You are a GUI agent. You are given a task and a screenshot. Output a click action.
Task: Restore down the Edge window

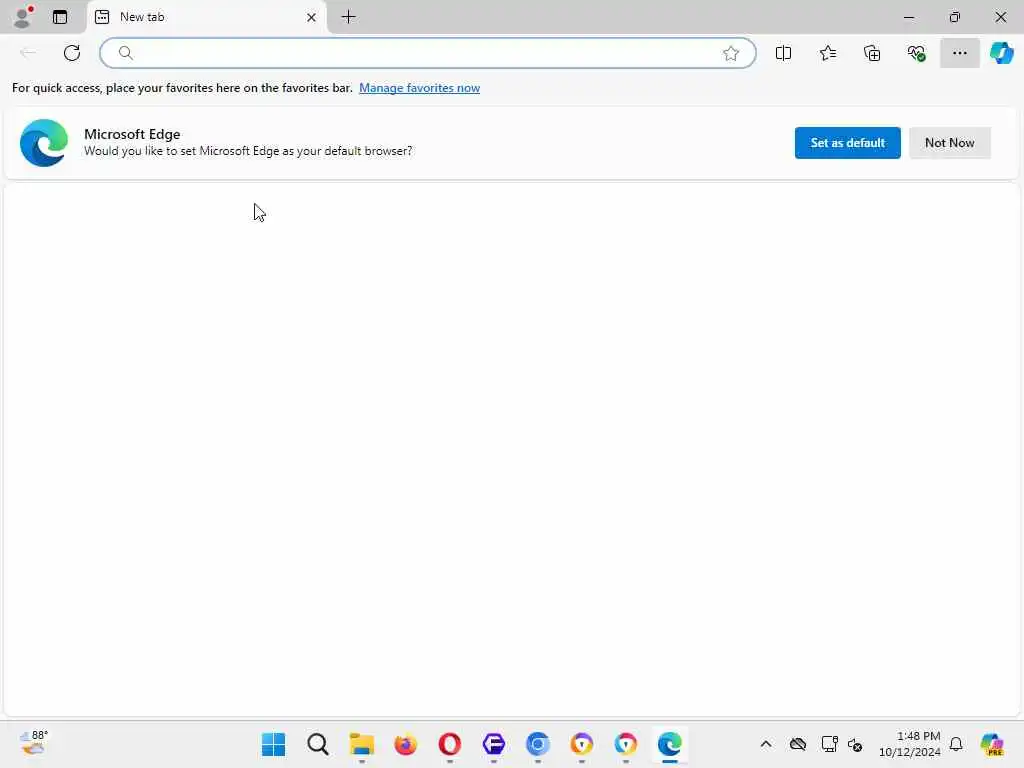[954, 17]
